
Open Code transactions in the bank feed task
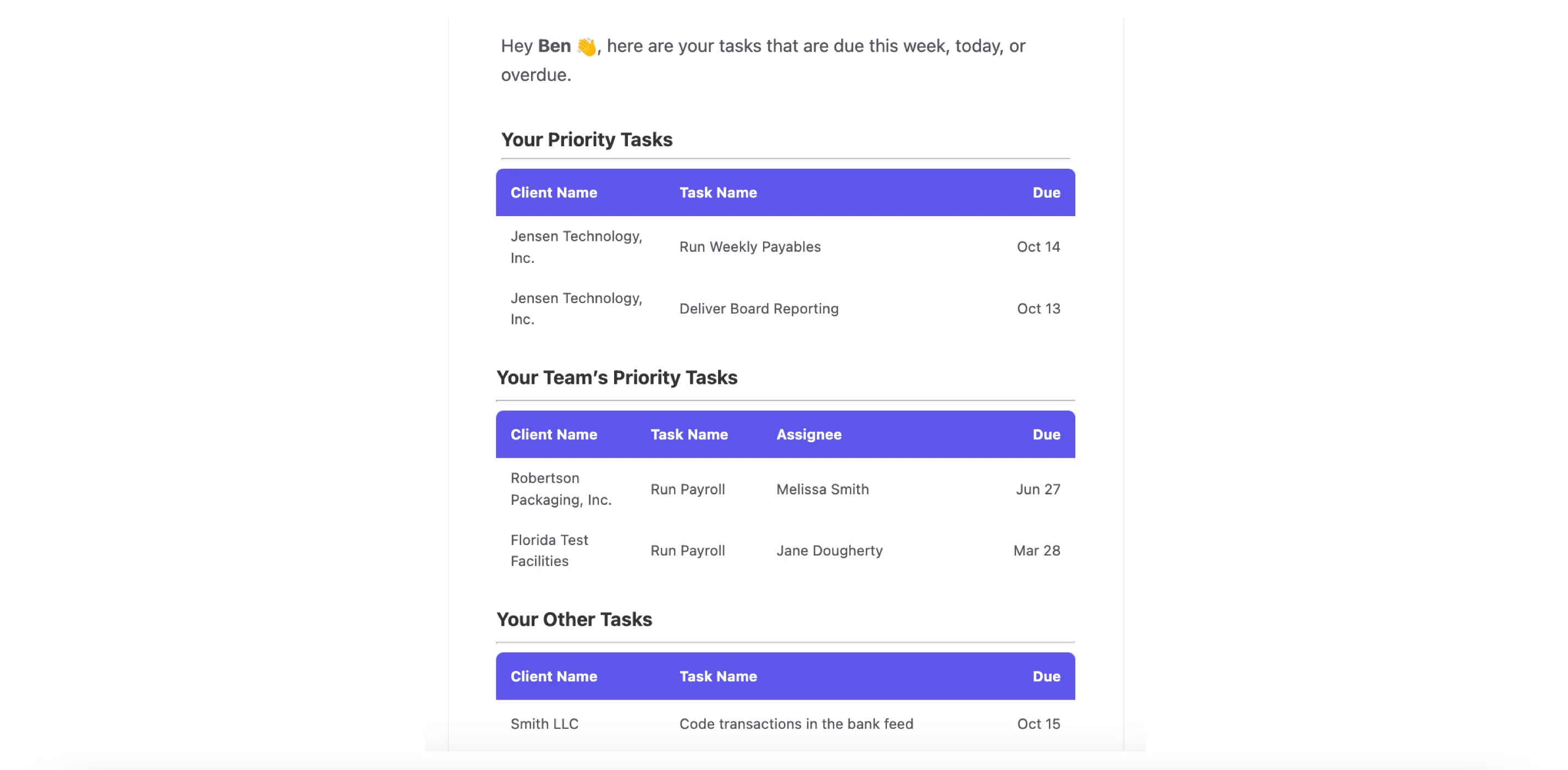[x=796, y=723]
